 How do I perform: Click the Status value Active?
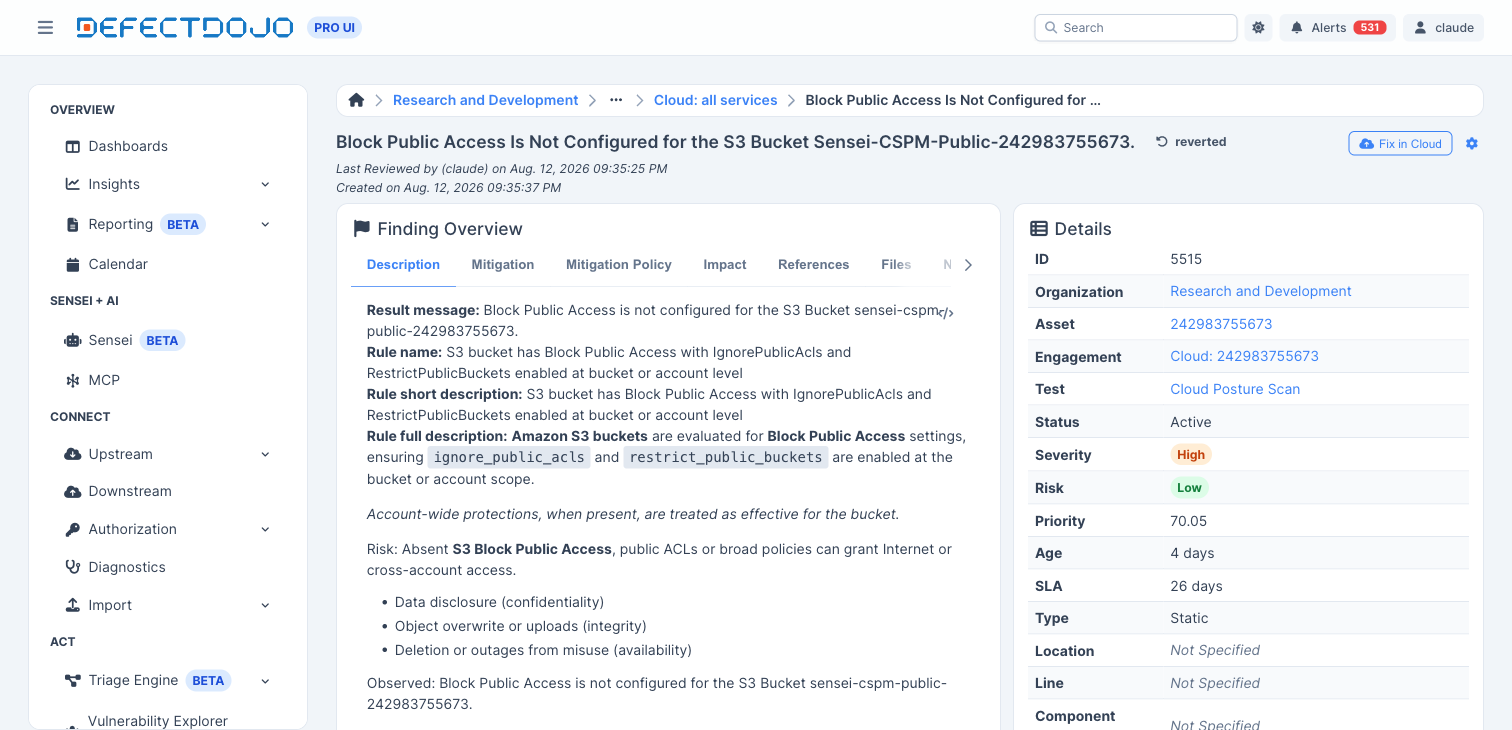pos(1191,422)
